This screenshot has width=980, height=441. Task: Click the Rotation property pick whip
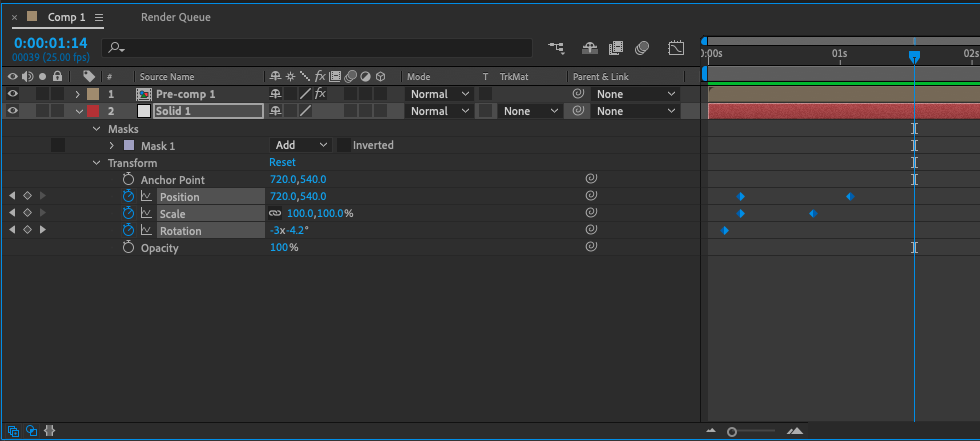(x=591, y=231)
